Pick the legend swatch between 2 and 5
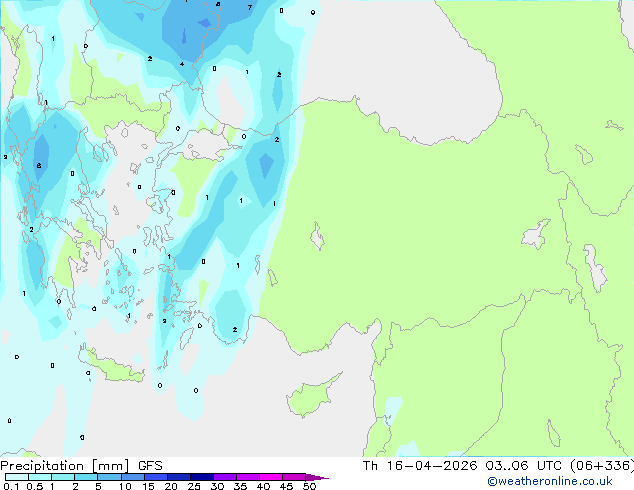 click(x=86, y=477)
